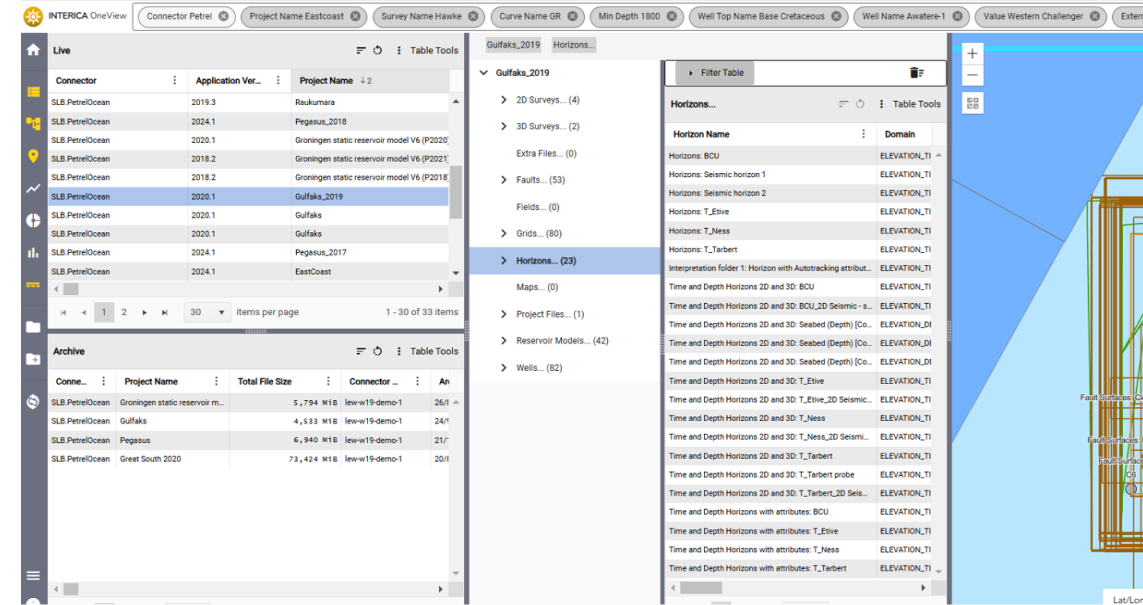Zoom out on the map
Viewport: 1143px width, 605px height.
[x=972, y=75]
